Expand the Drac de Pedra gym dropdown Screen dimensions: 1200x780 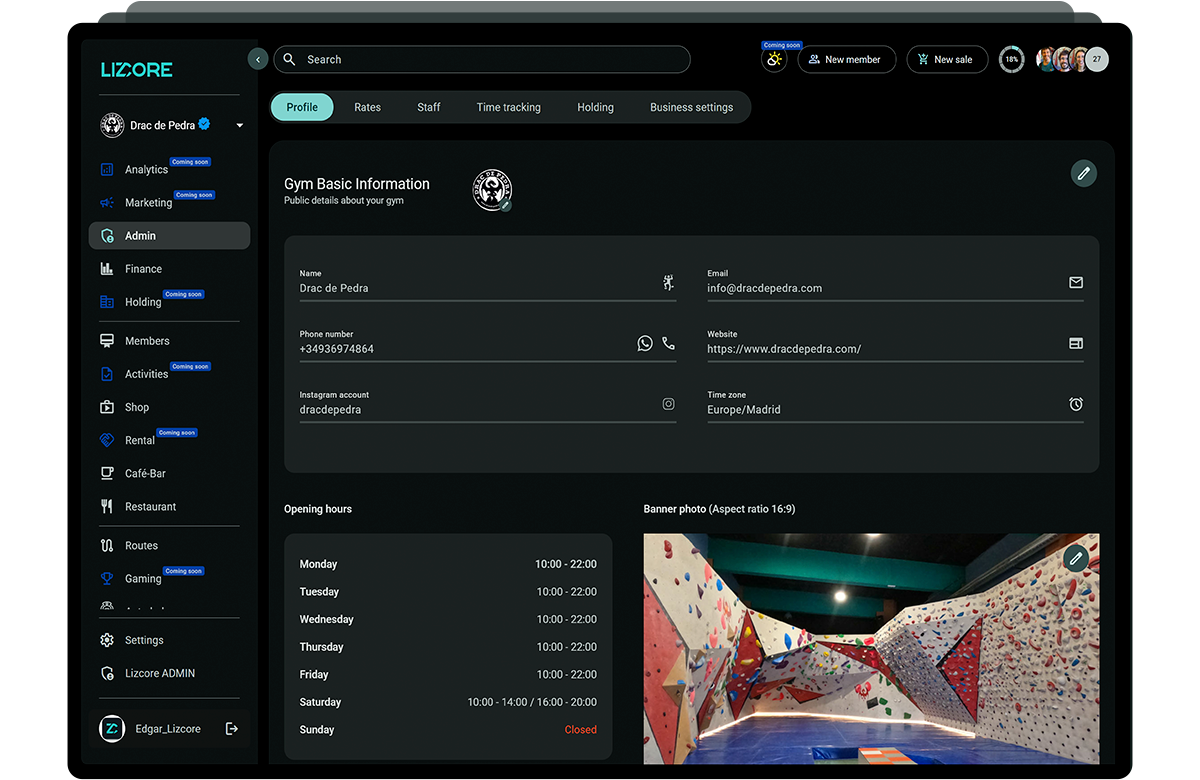239,126
